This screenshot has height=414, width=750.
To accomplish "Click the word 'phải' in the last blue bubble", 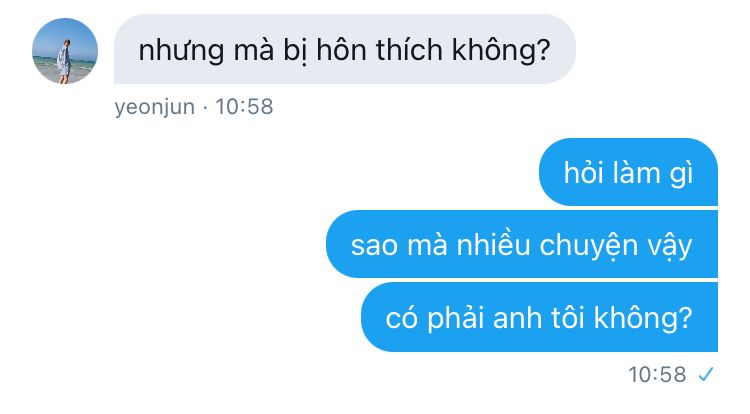I will click(x=455, y=318).
